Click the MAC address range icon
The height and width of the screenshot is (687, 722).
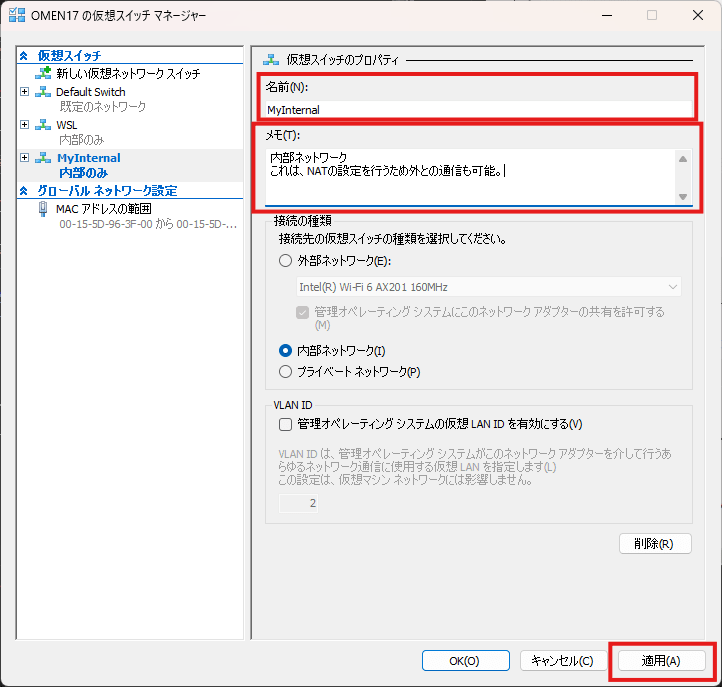click(x=43, y=209)
